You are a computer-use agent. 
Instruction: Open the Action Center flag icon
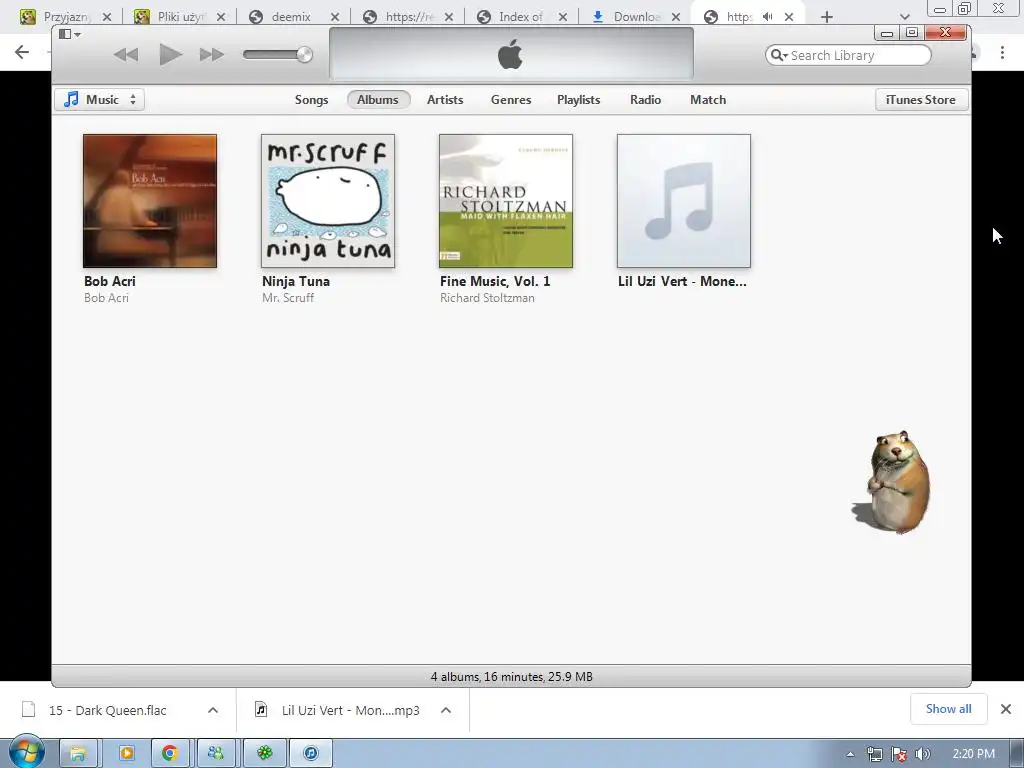[x=899, y=754]
